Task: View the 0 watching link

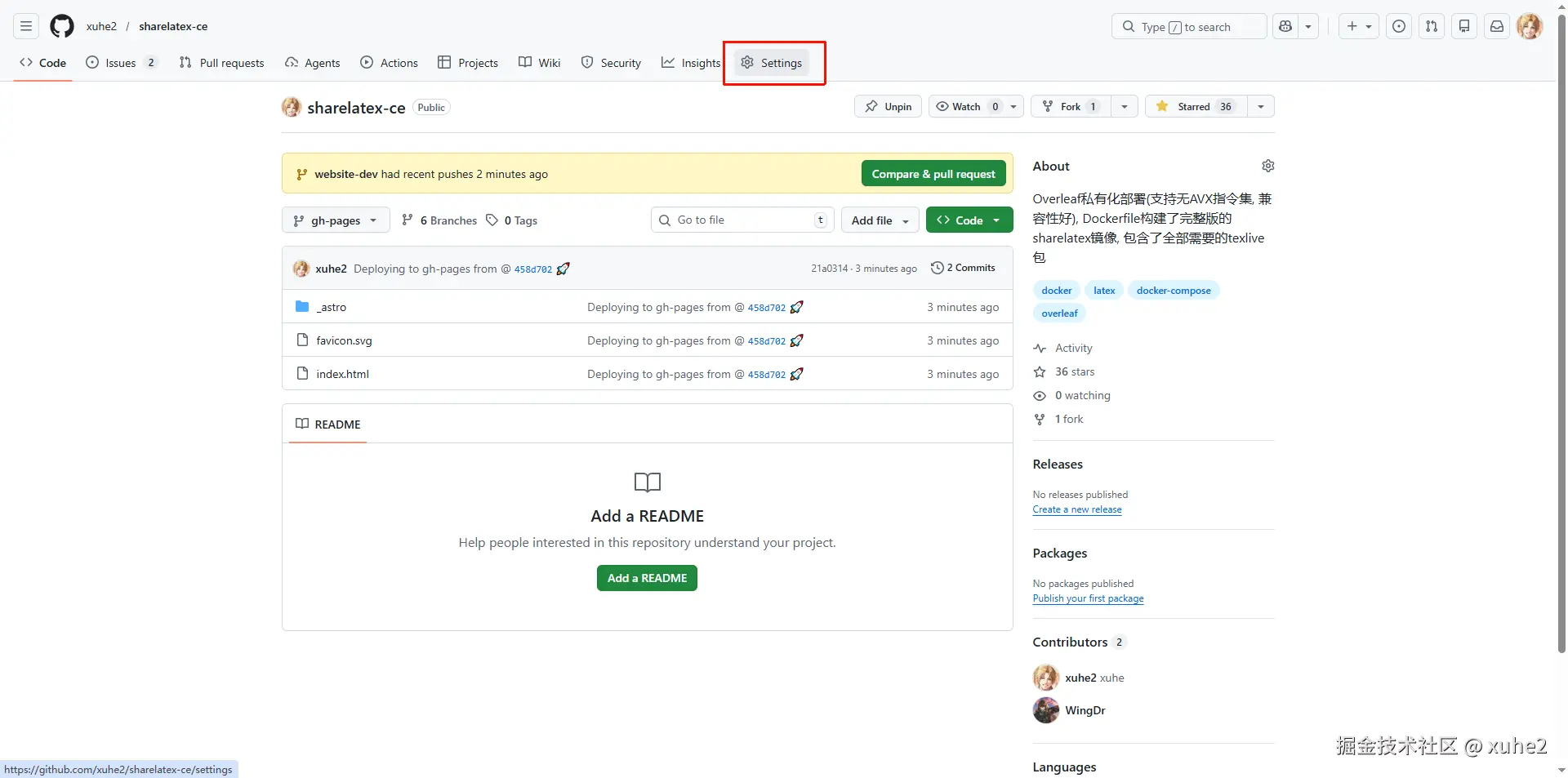Action: [x=1071, y=395]
